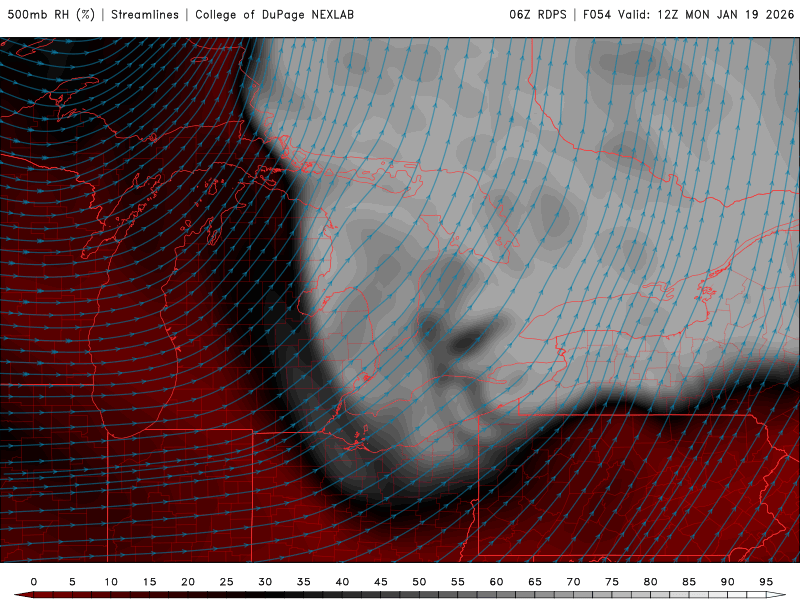Click the colorbar label '90'

coord(728,582)
